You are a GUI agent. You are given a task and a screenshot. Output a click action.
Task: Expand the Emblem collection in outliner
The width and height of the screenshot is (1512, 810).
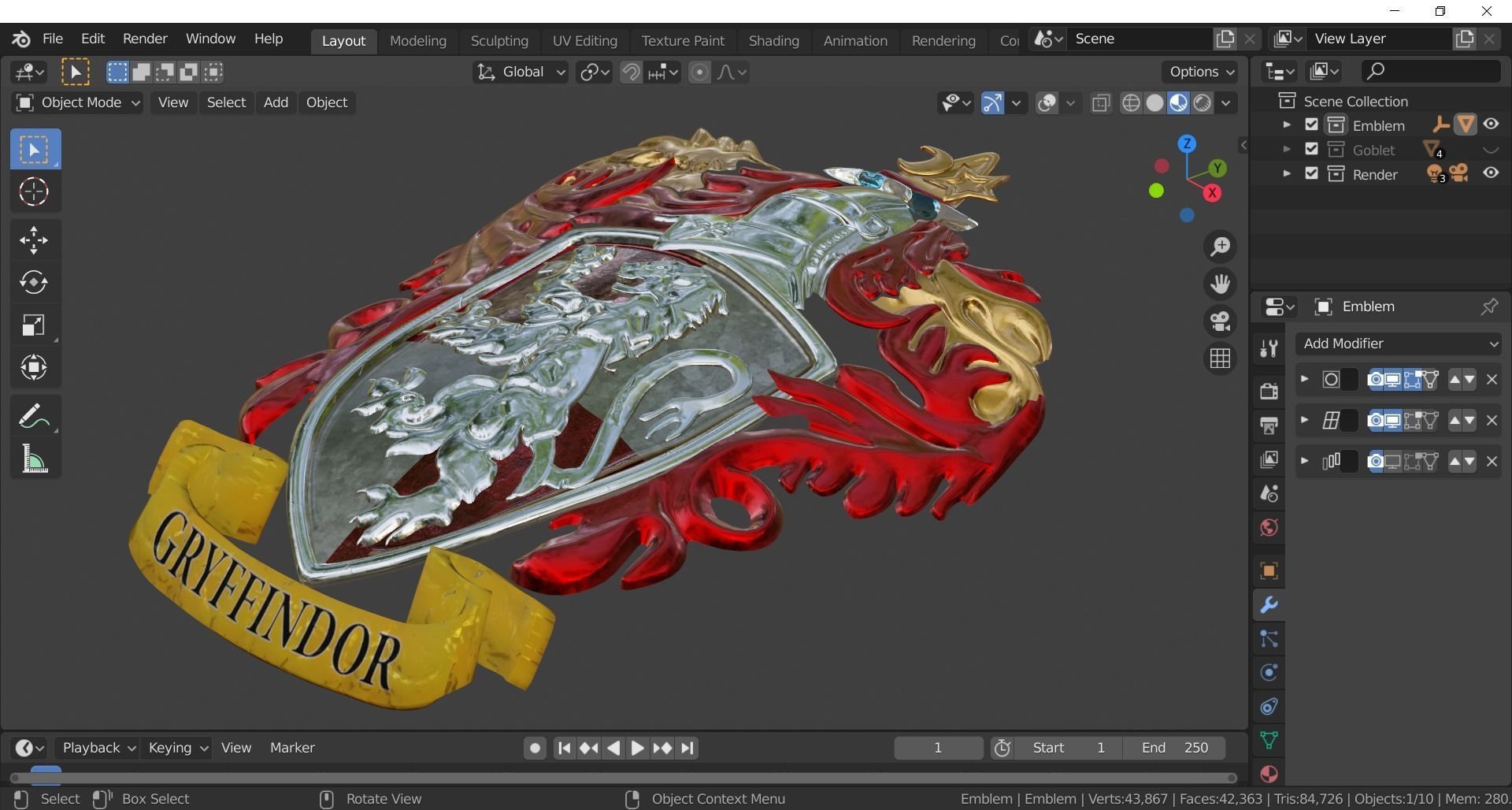coord(1287,124)
